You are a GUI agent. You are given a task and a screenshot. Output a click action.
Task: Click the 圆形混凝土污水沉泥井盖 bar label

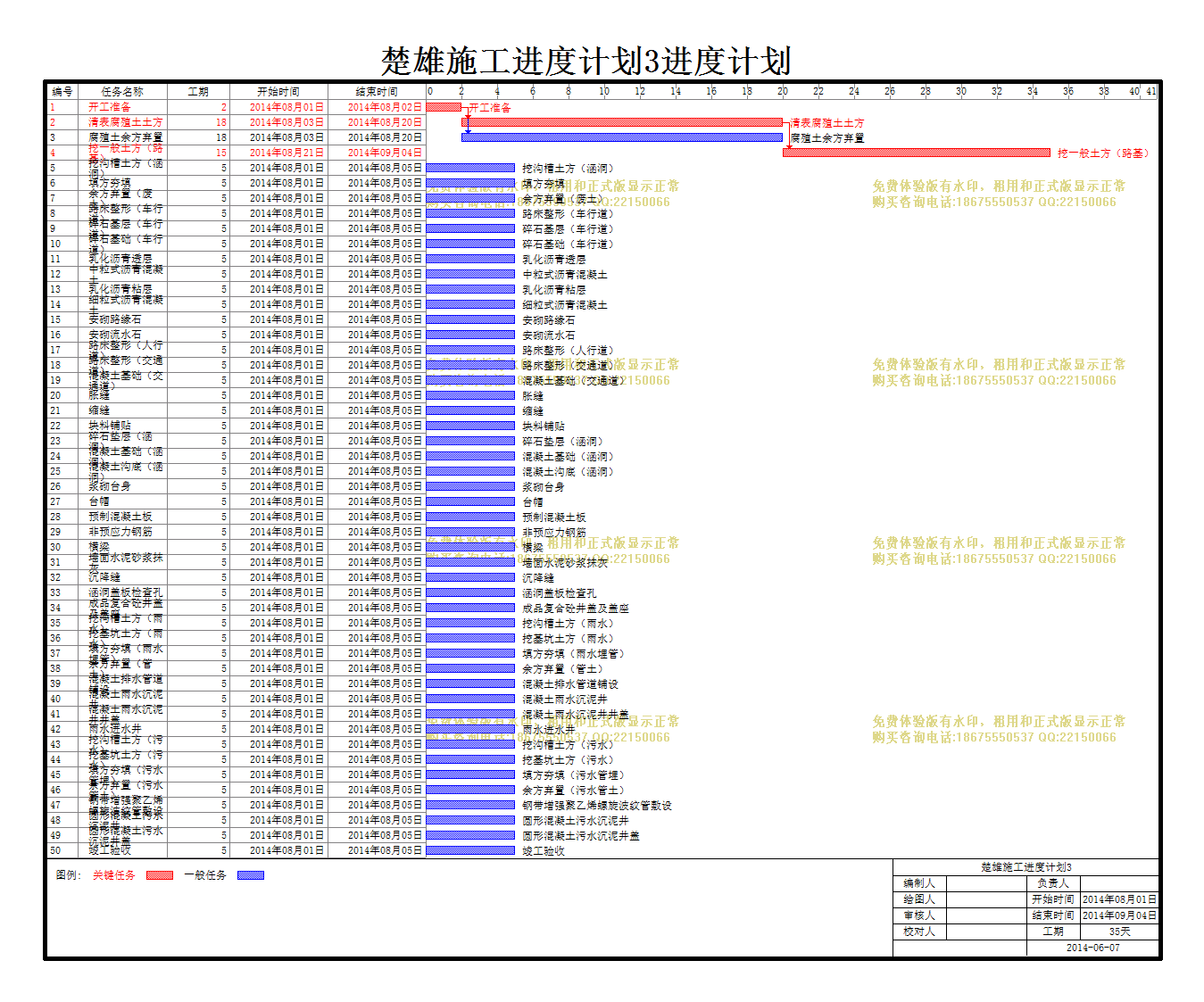[581, 836]
